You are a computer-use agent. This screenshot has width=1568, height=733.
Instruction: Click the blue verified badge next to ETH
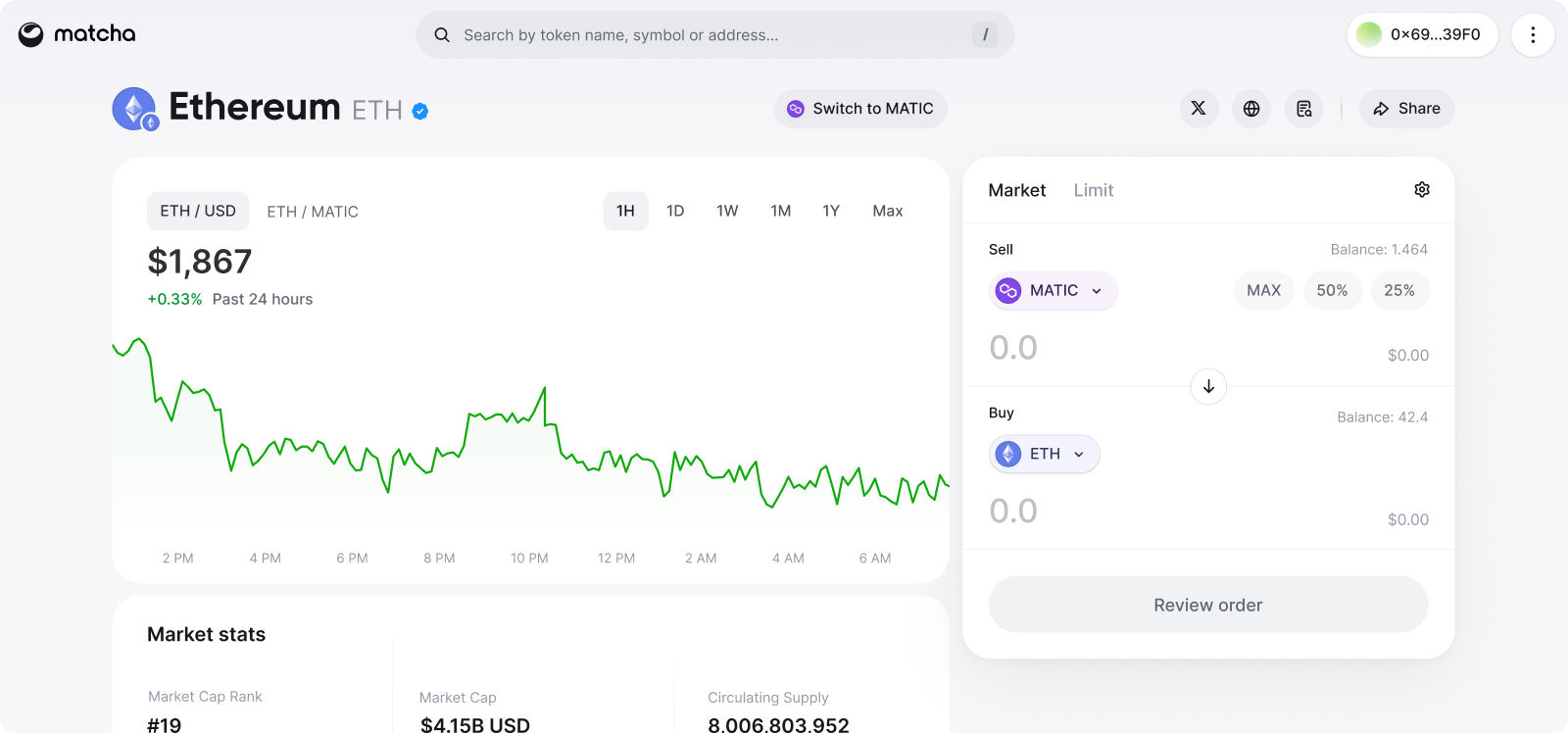click(420, 111)
